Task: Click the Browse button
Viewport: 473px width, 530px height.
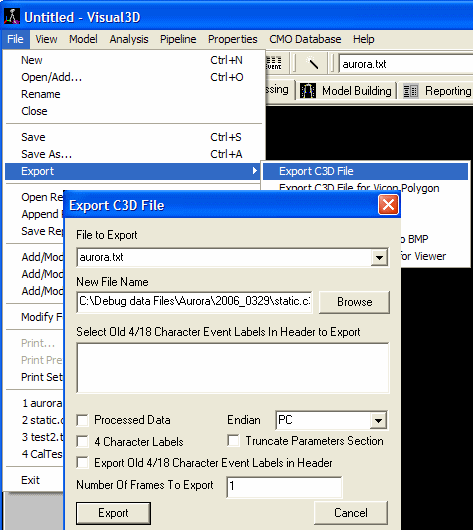Action: pyautogui.click(x=354, y=302)
